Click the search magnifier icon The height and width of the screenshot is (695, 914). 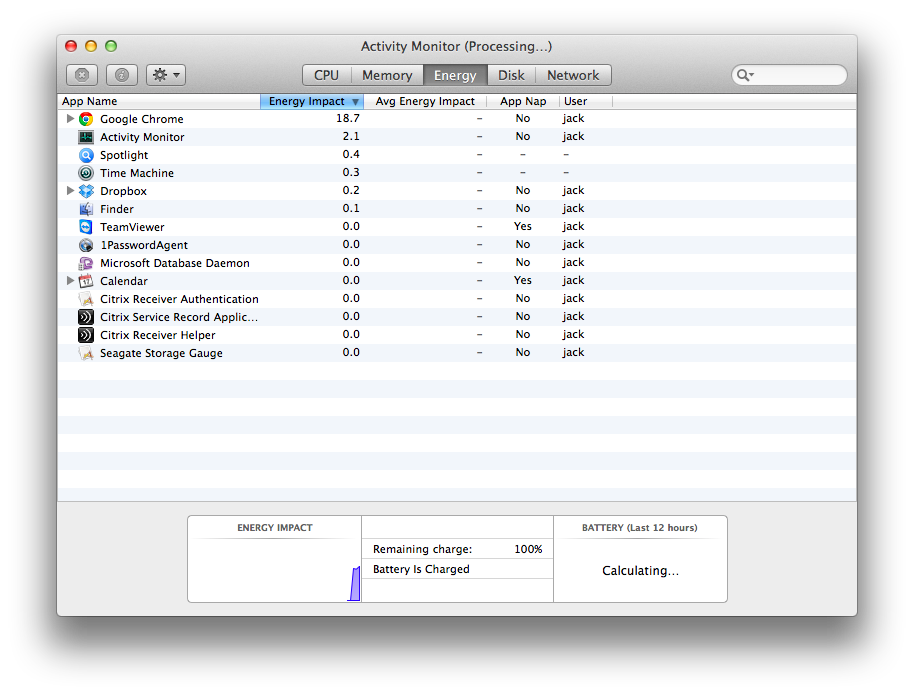[745, 75]
